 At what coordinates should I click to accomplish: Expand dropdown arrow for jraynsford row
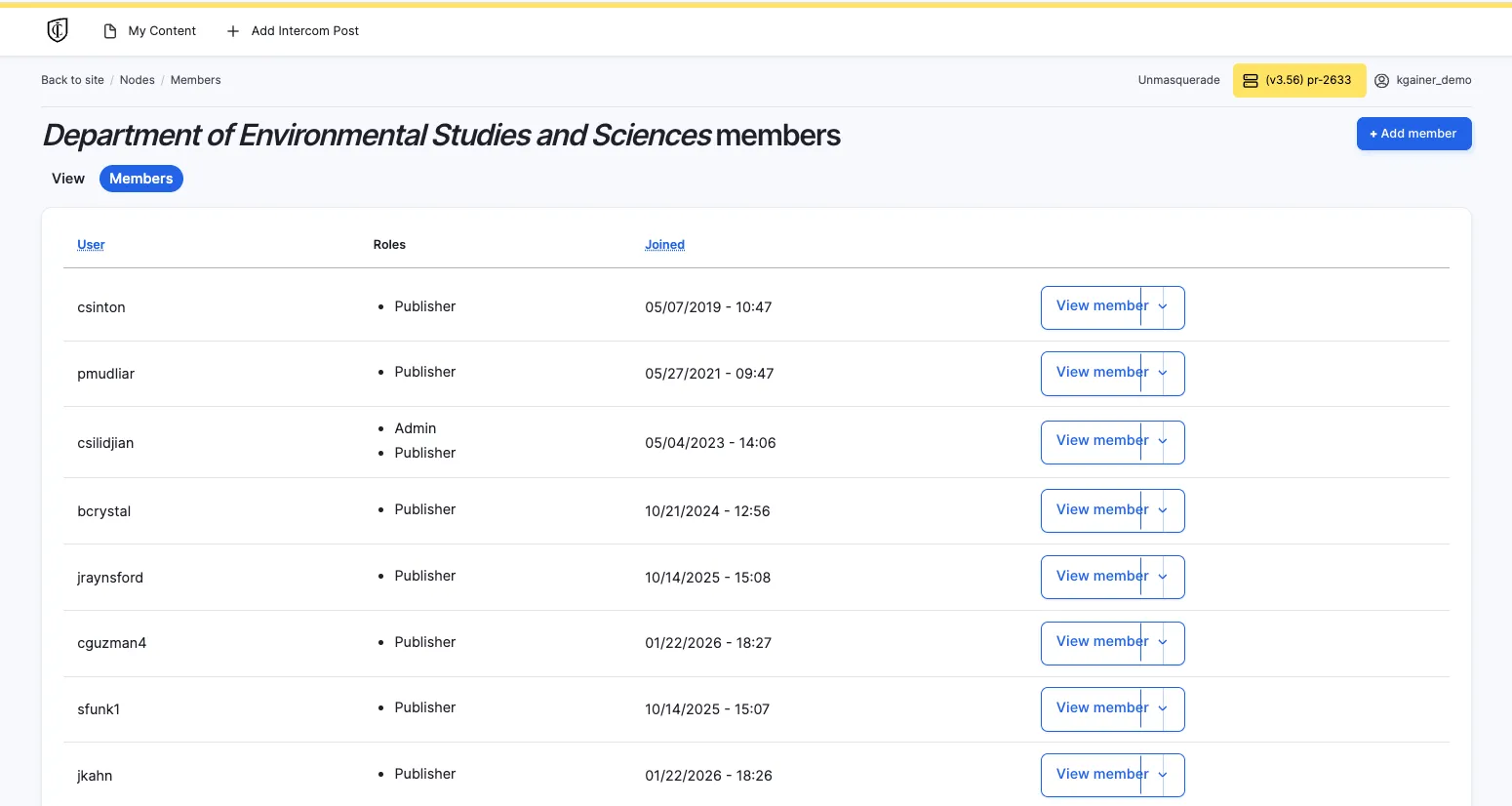click(1163, 577)
